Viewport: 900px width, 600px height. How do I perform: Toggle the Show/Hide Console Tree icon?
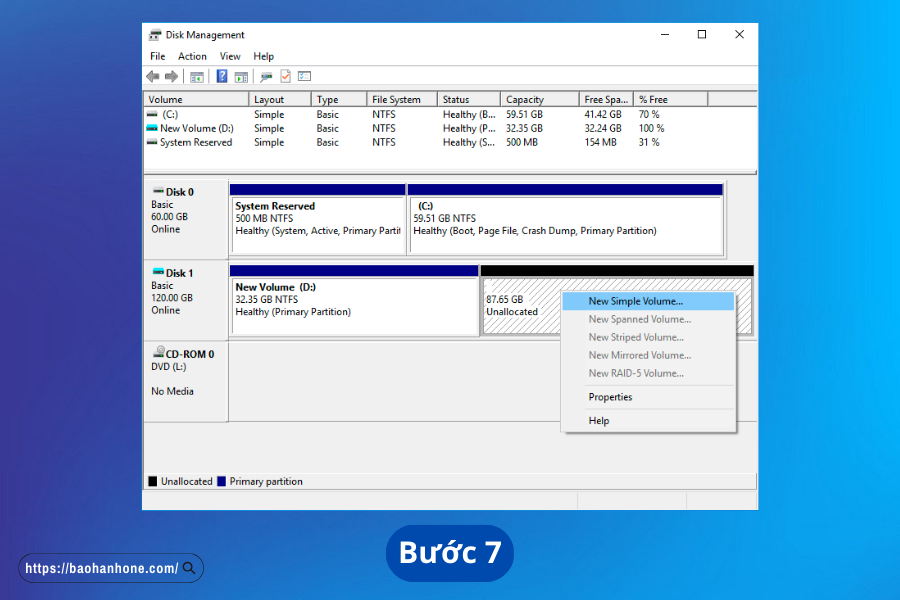coord(197,76)
